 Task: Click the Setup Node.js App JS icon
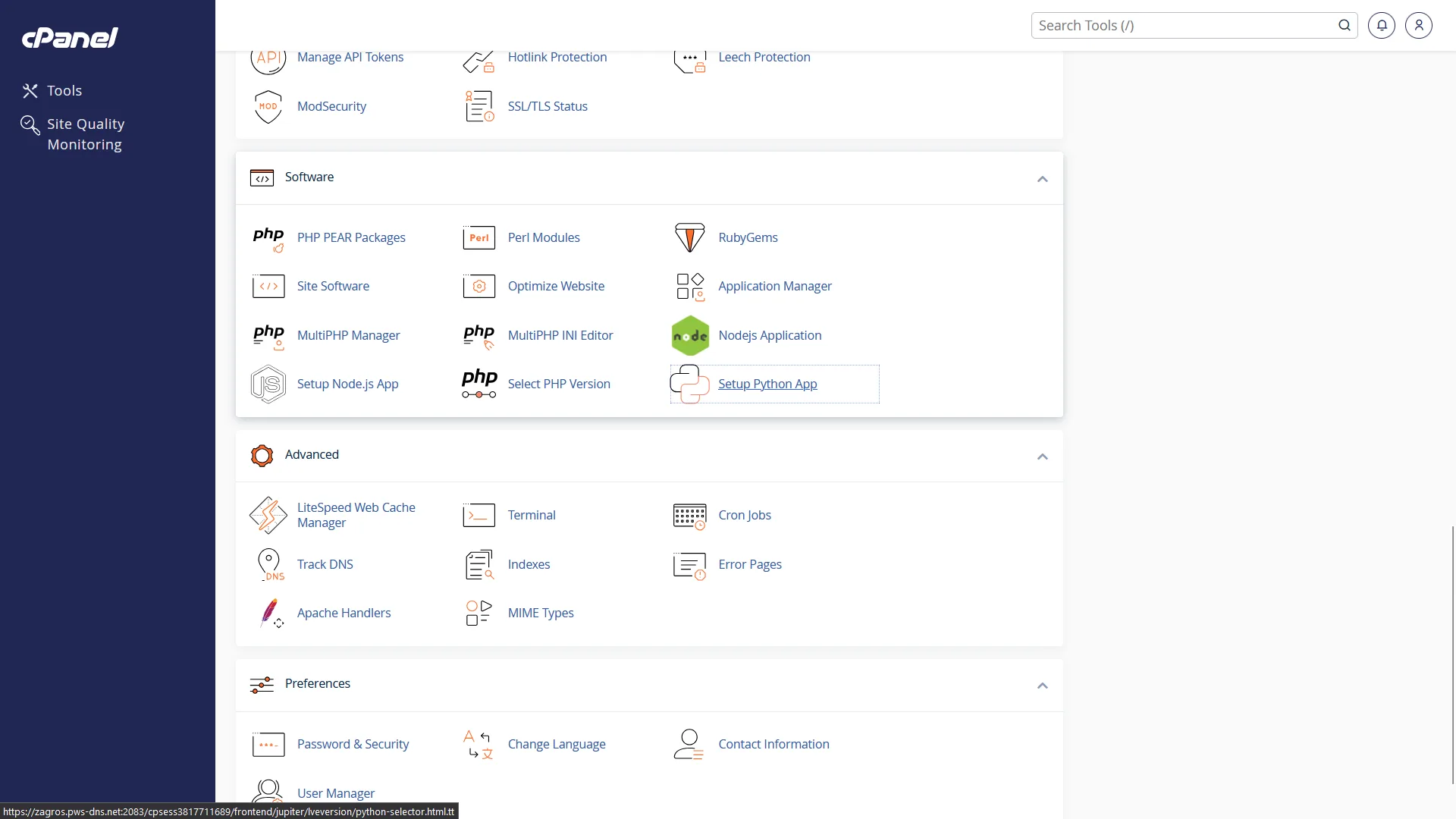(x=268, y=384)
